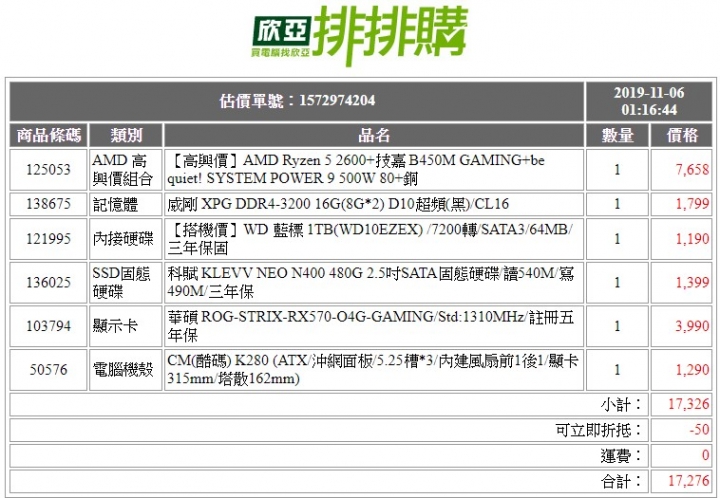Click the AMD Ryzen 5 2600 bundle name
The width and height of the screenshot is (720, 498).
[356, 169]
